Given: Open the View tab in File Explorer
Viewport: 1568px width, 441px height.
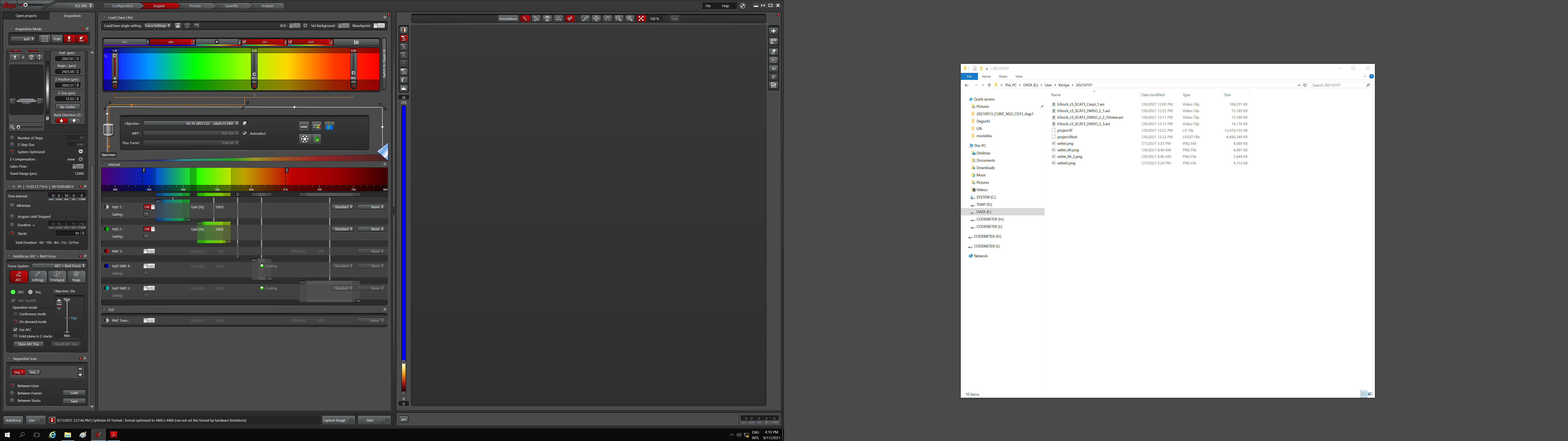Looking at the screenshot, I should point(1019,77).
